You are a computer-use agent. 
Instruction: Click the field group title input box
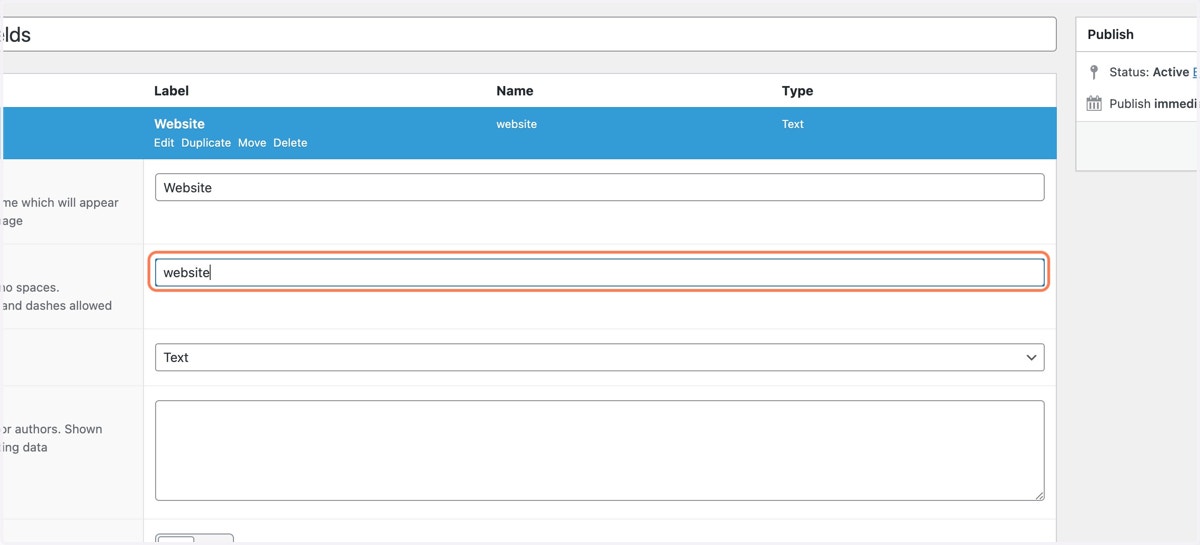(x=528, y=34)
